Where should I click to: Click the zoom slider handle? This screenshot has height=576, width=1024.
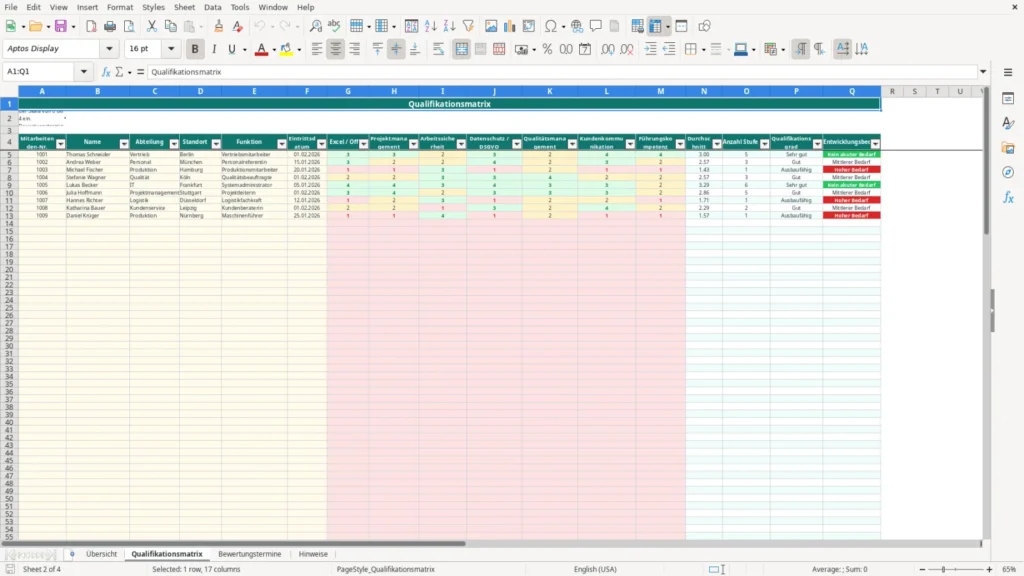click(x=943, y=569)
